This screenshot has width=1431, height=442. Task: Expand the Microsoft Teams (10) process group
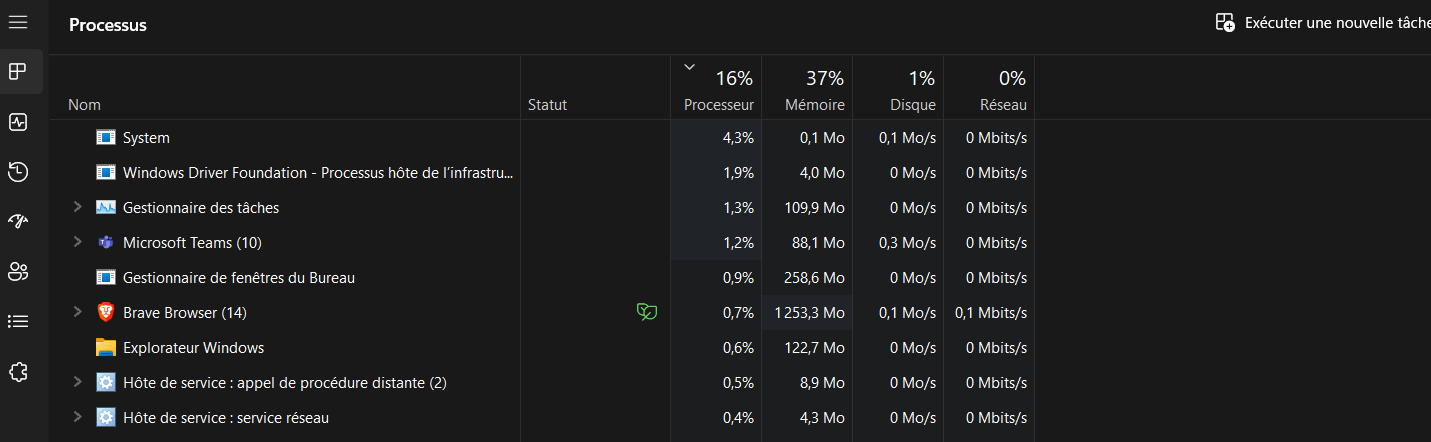coord(77,243)
